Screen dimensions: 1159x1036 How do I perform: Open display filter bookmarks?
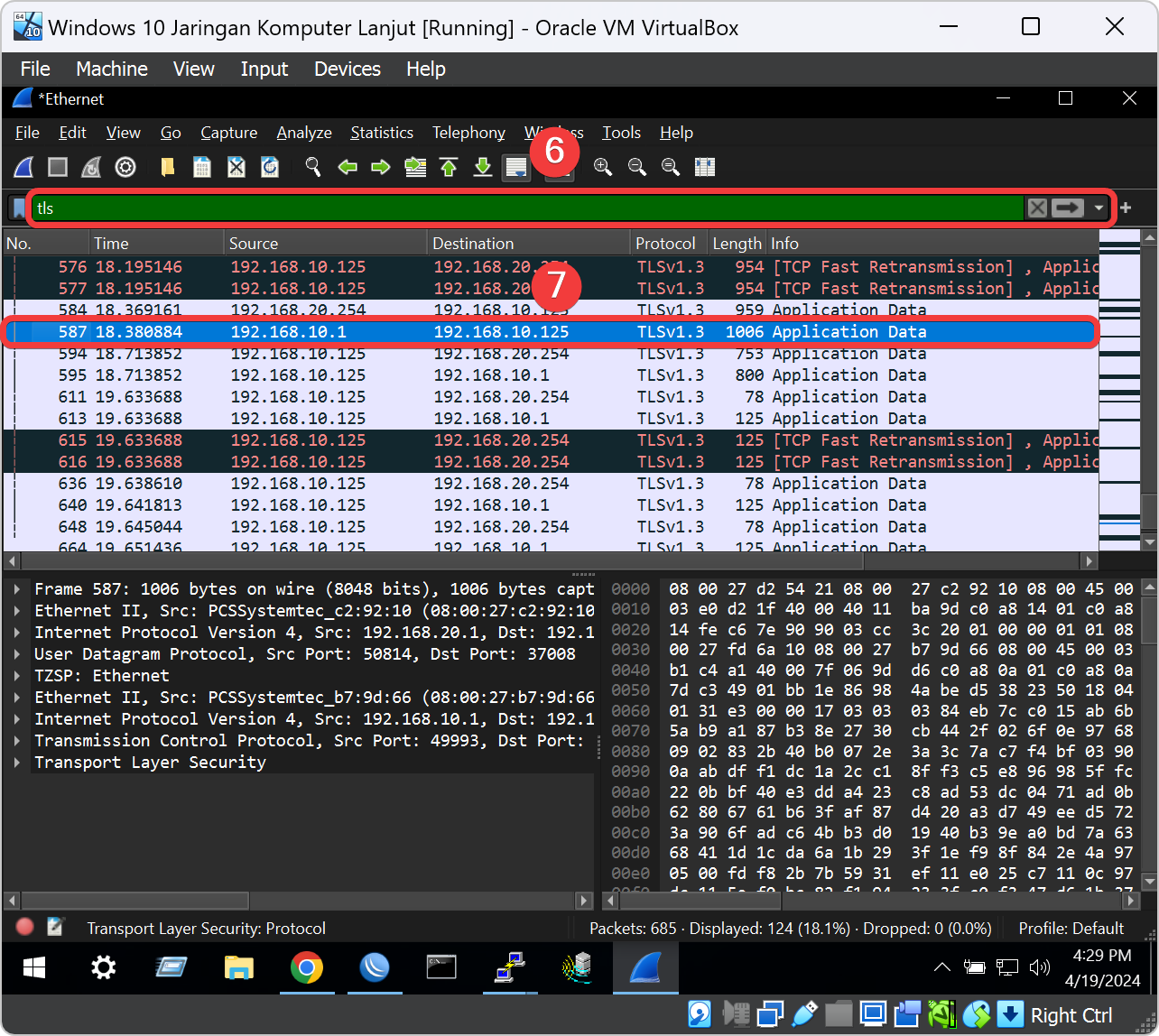coord(19,208)
